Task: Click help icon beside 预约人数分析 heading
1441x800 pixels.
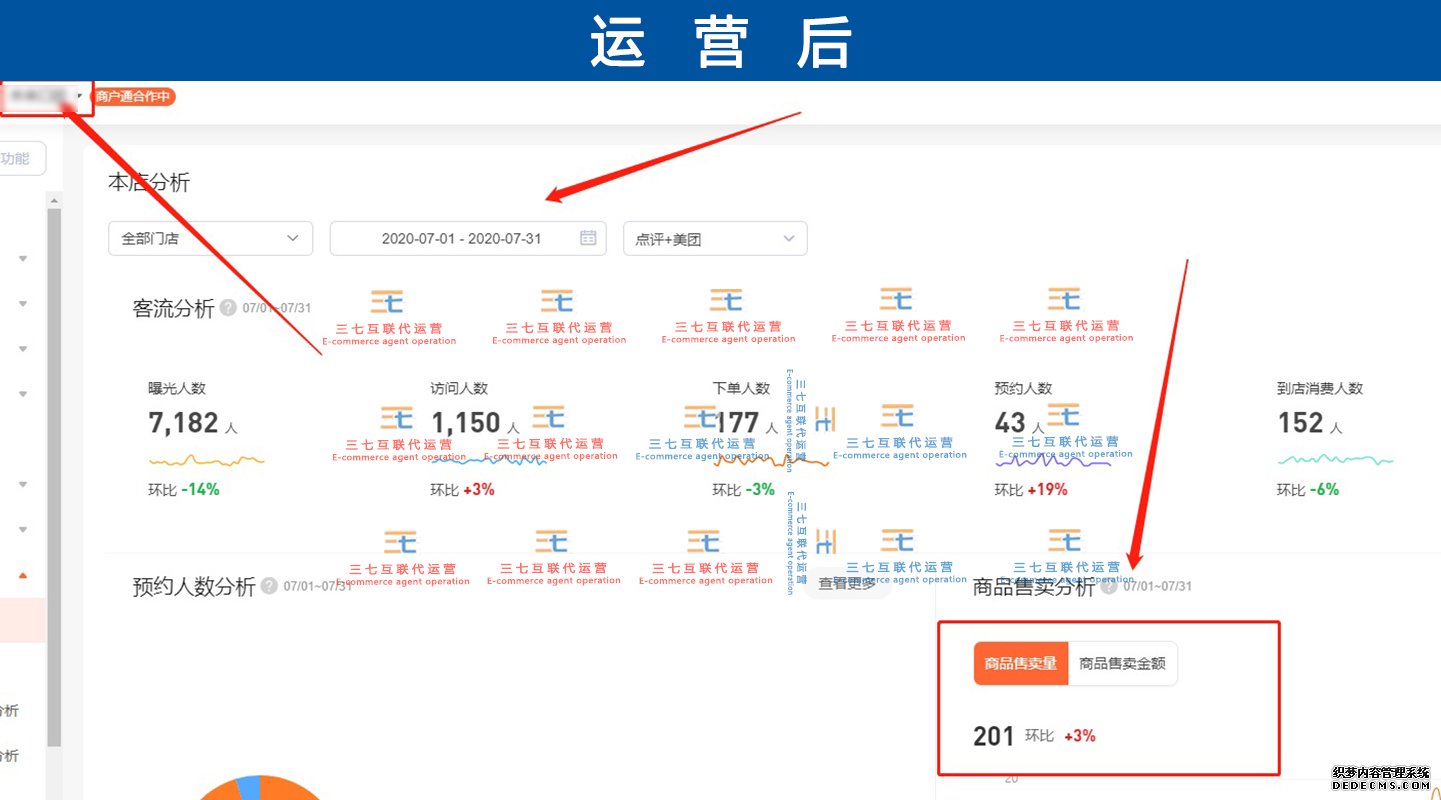Action: [269, 586]
